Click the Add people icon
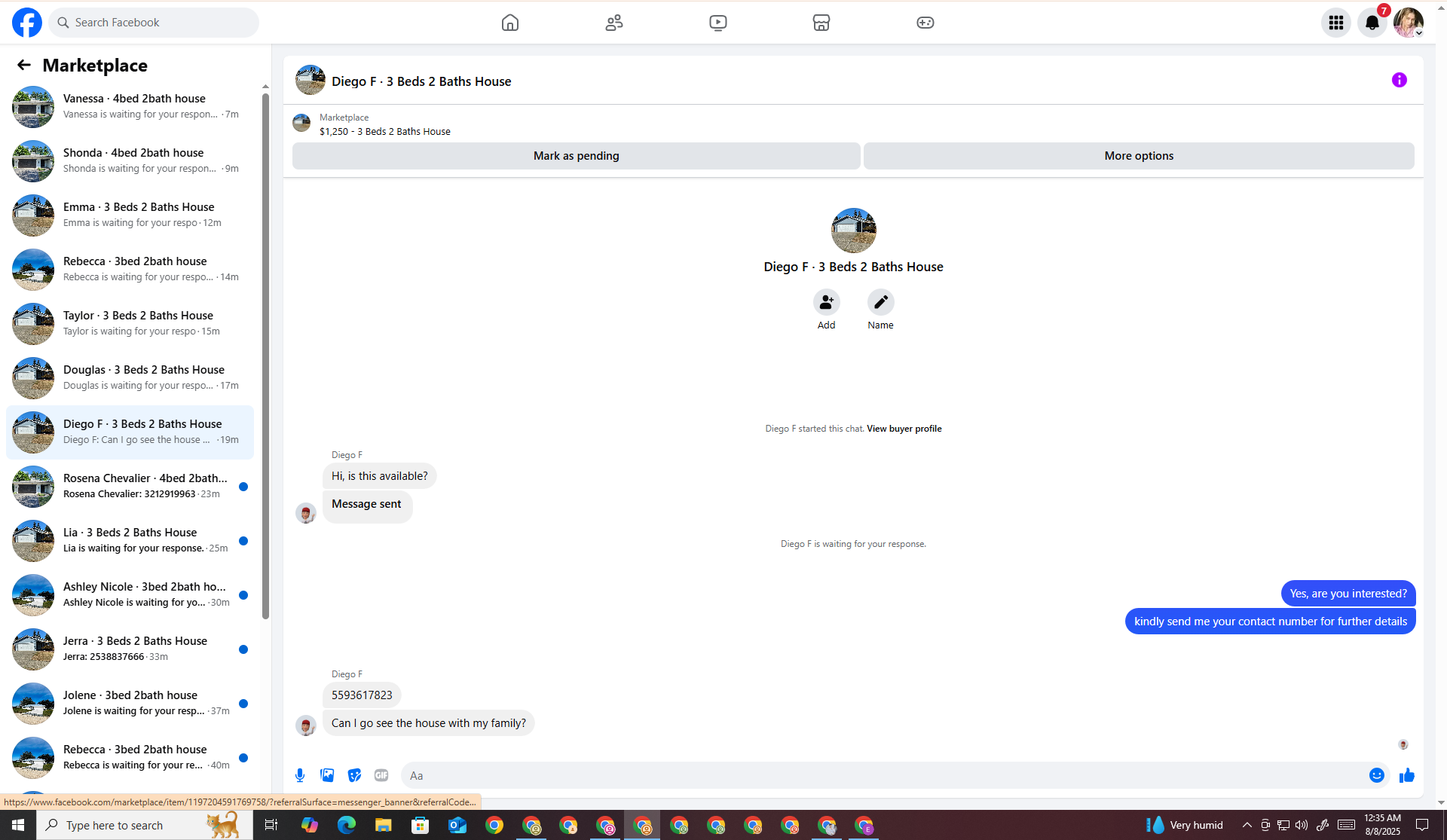 [x=826, y=302]
